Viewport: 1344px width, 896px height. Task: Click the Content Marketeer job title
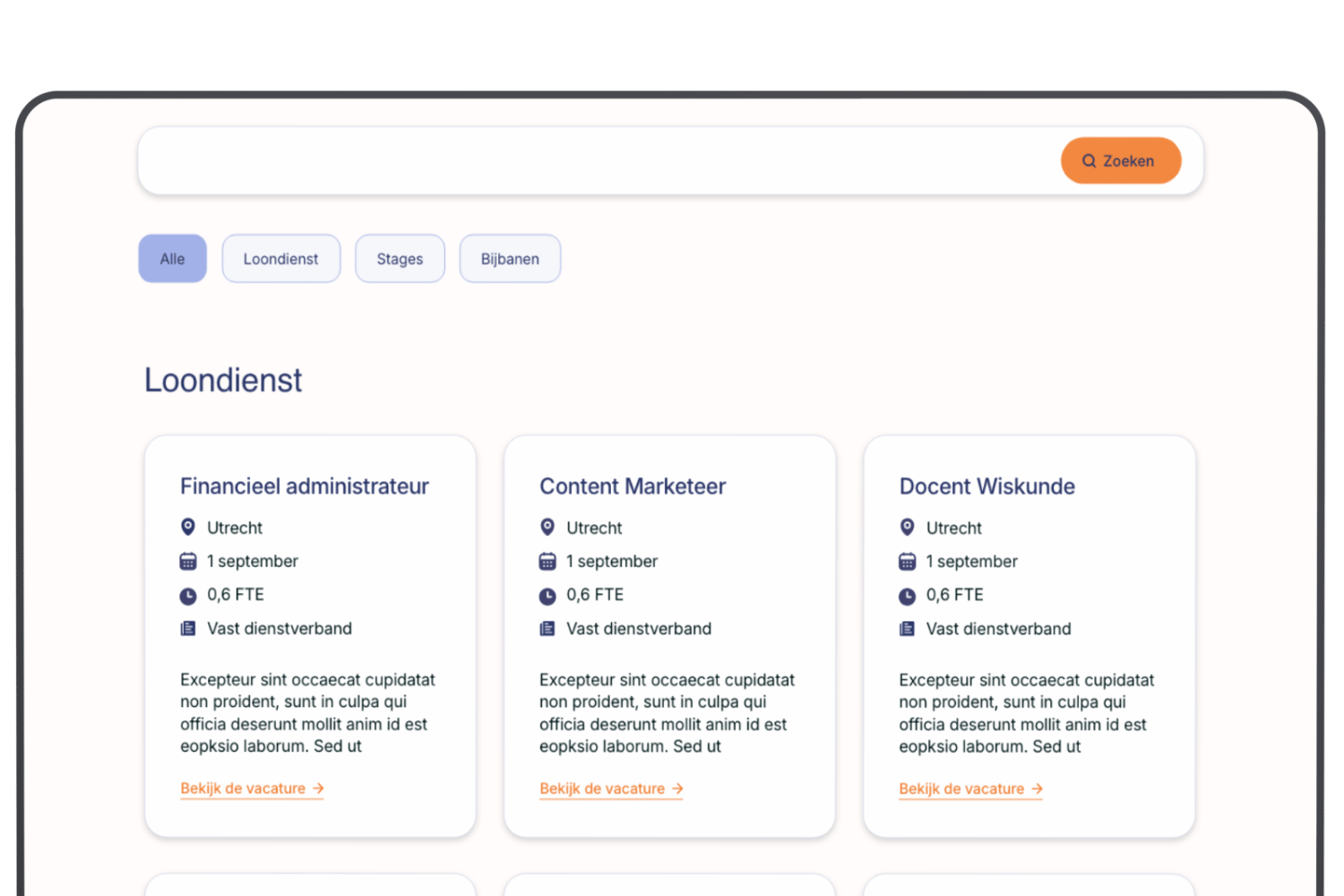click(x=633, y=487)
